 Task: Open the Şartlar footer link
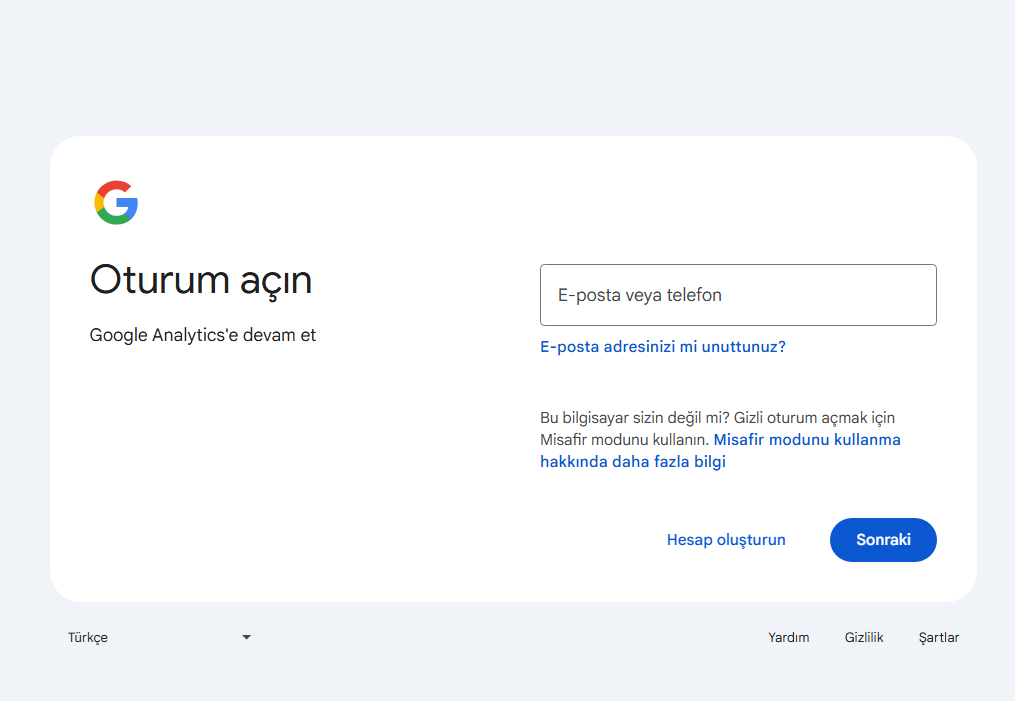[x=938, y=637]
